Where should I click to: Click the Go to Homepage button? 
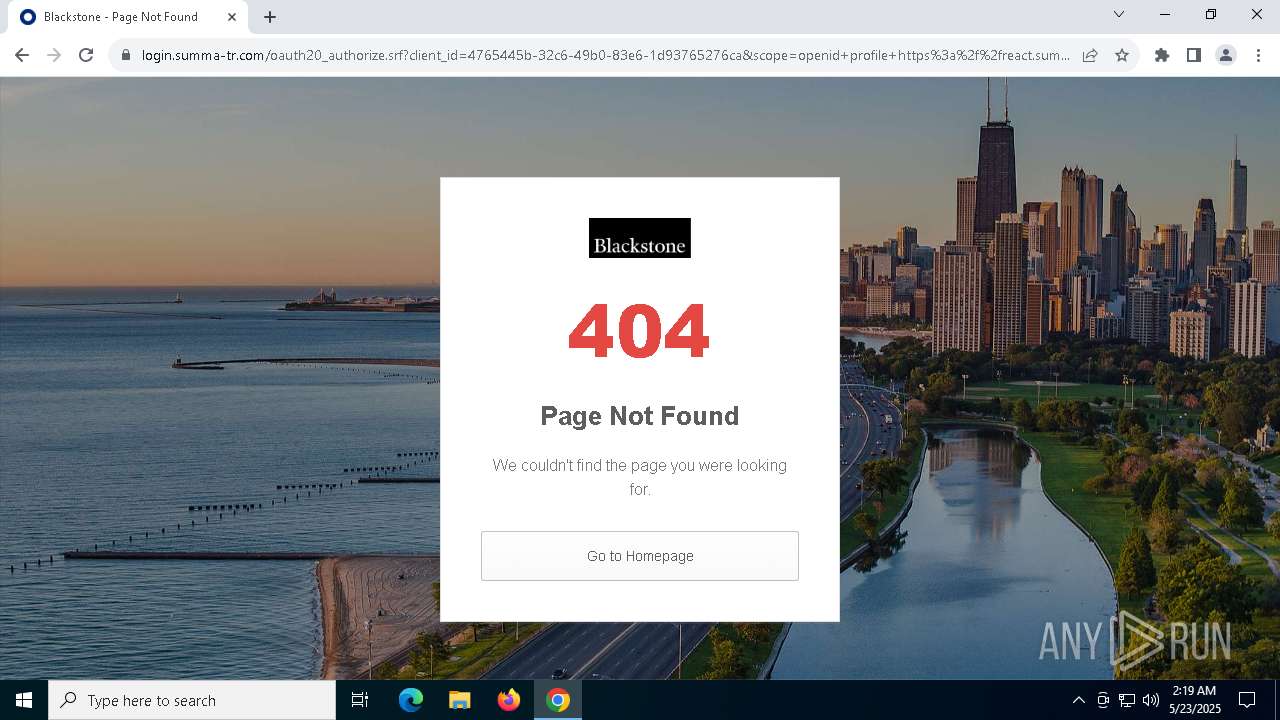pyautogui.click(x=640, y=556)
